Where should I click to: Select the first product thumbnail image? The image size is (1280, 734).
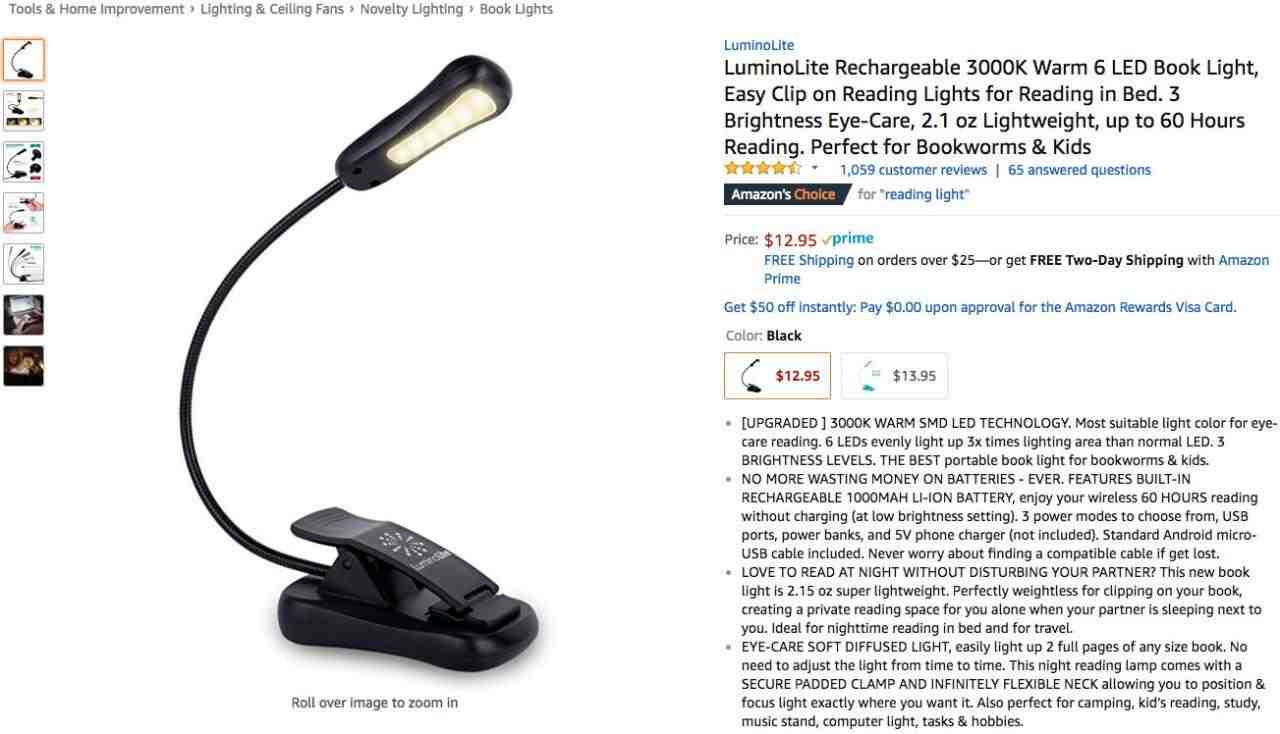(x=23, y=60)
